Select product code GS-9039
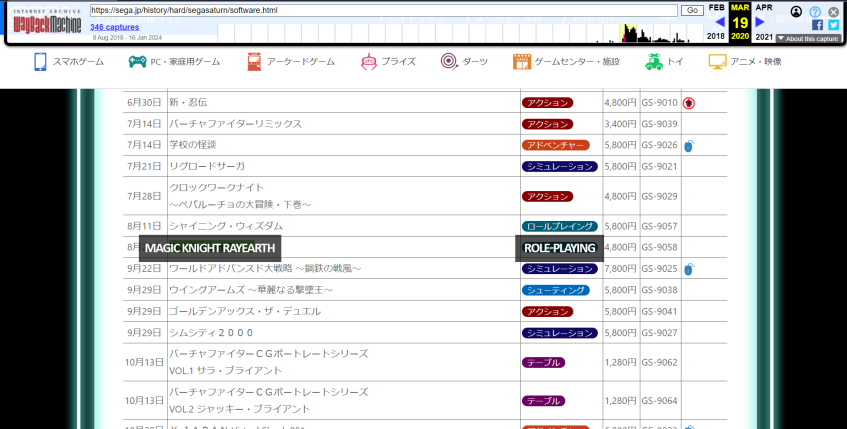This screenshot has height=429, width=847. pos(660,124)
